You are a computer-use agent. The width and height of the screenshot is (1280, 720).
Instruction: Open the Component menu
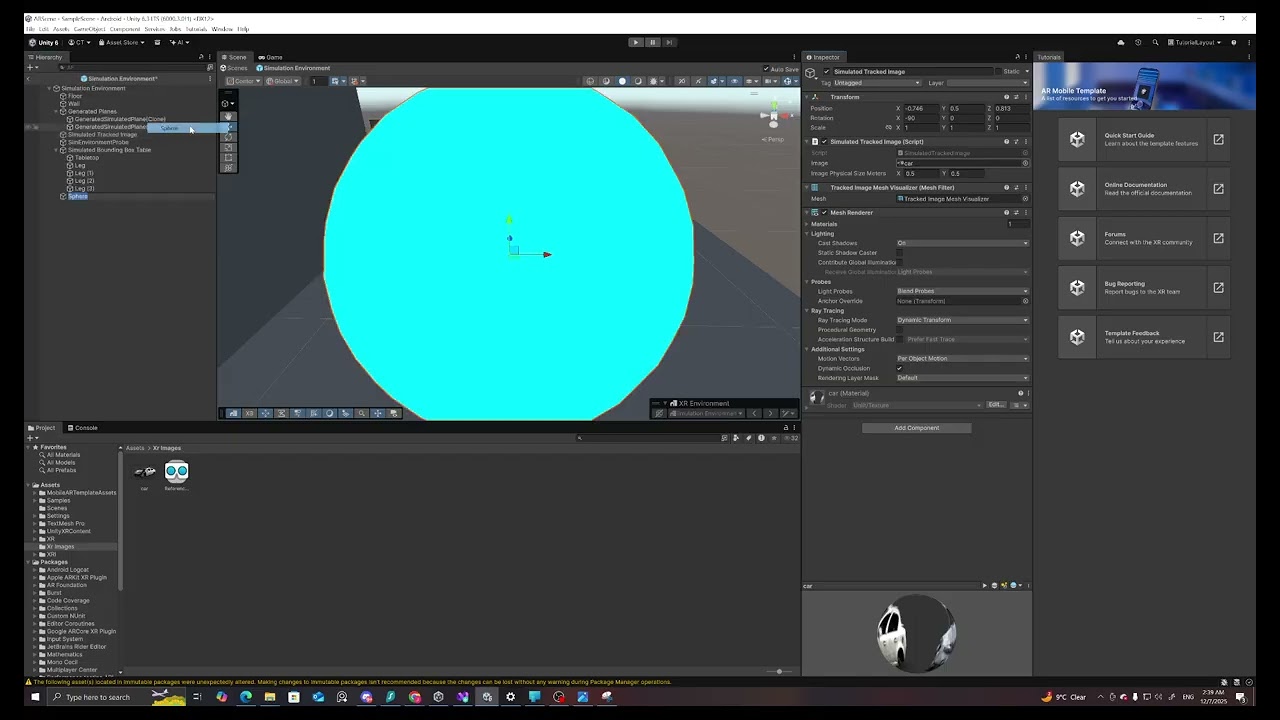pos(125,29)
